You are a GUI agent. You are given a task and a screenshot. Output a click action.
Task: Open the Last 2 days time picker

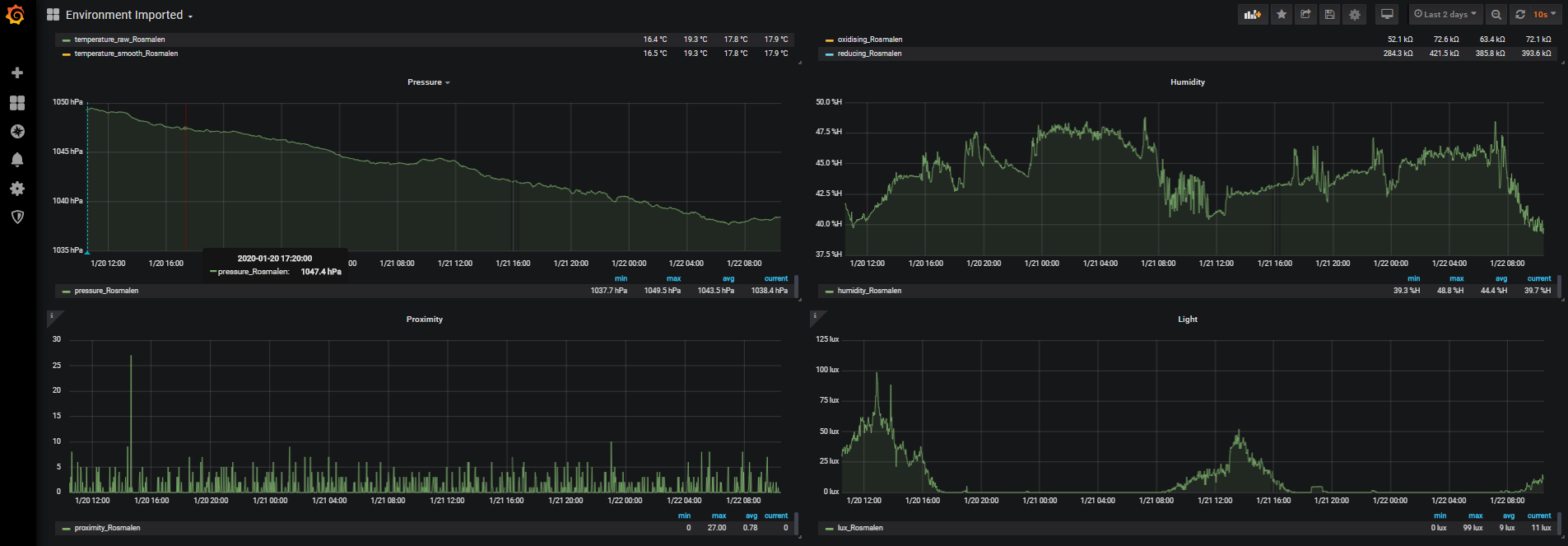(x=1445, y=14)
